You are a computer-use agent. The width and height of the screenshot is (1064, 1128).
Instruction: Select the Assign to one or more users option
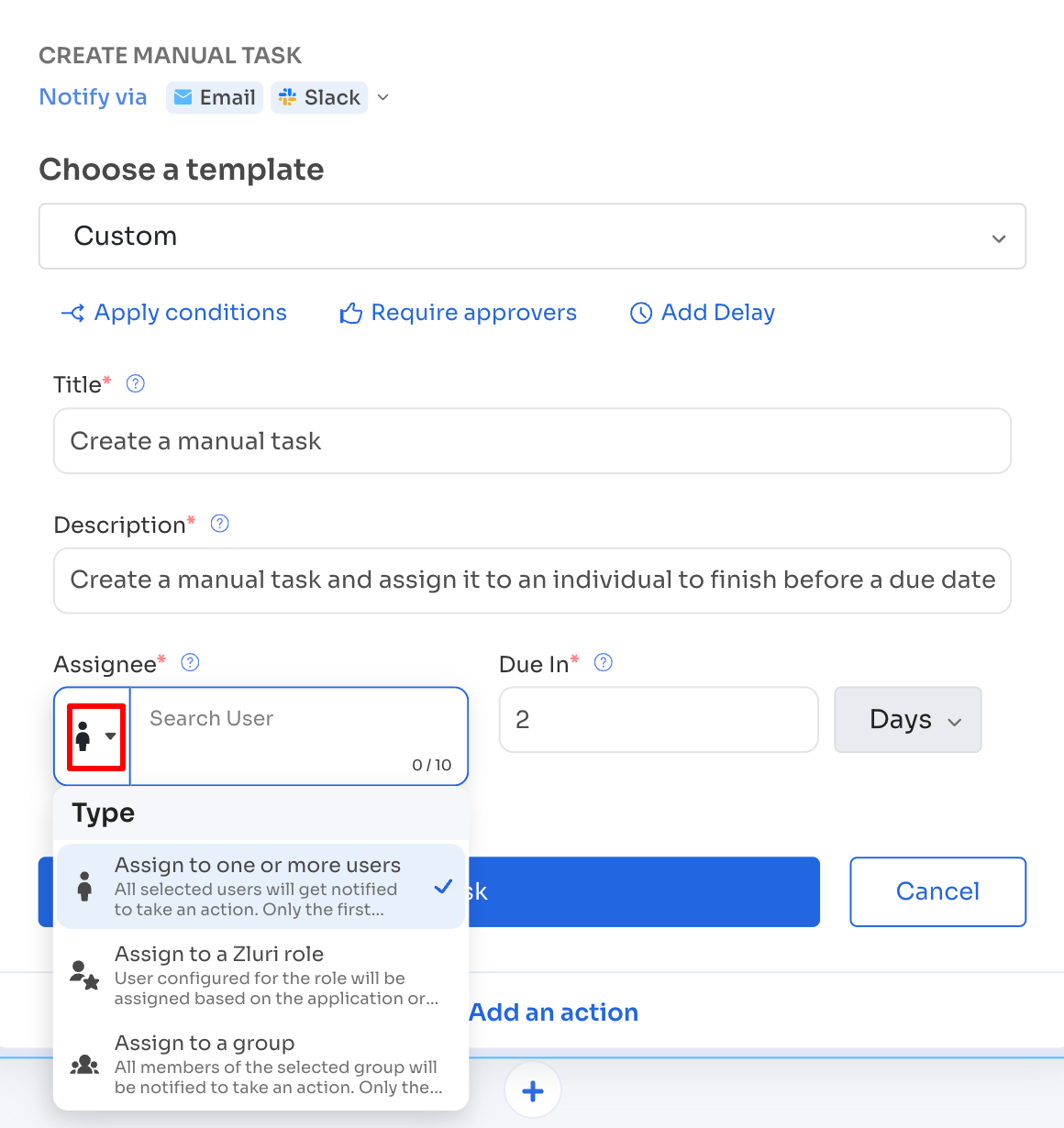pos(260,886)
